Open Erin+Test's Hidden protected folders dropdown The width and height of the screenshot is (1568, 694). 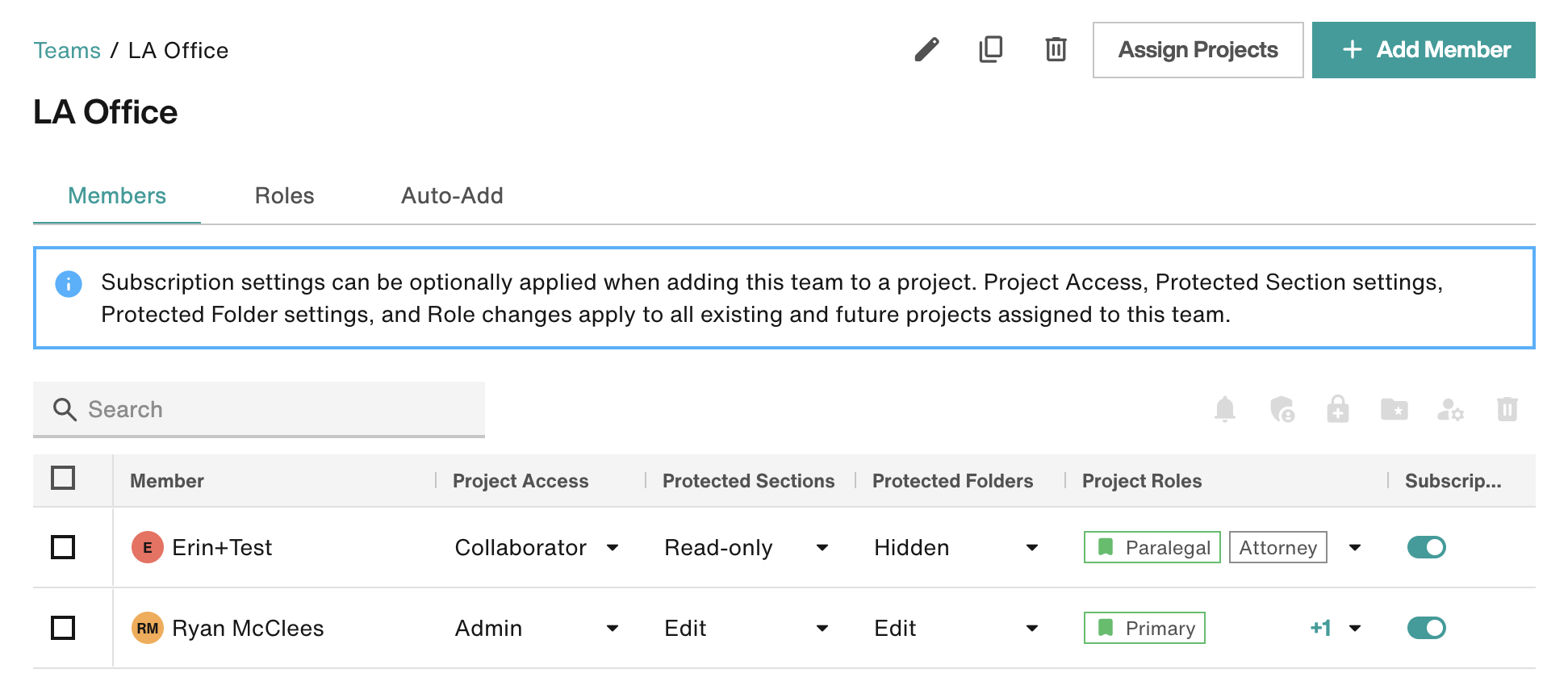click(957, 547)
